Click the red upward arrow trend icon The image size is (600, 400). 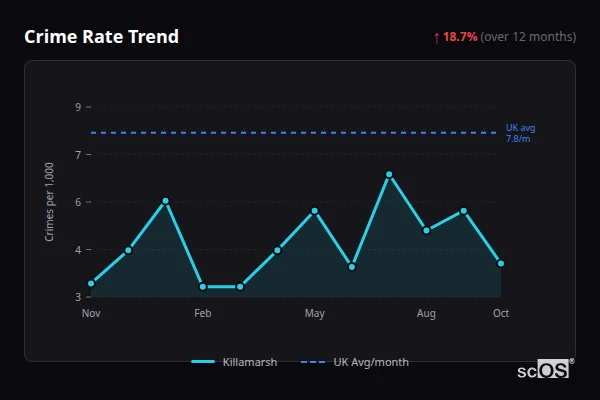[x=437, y=38]
